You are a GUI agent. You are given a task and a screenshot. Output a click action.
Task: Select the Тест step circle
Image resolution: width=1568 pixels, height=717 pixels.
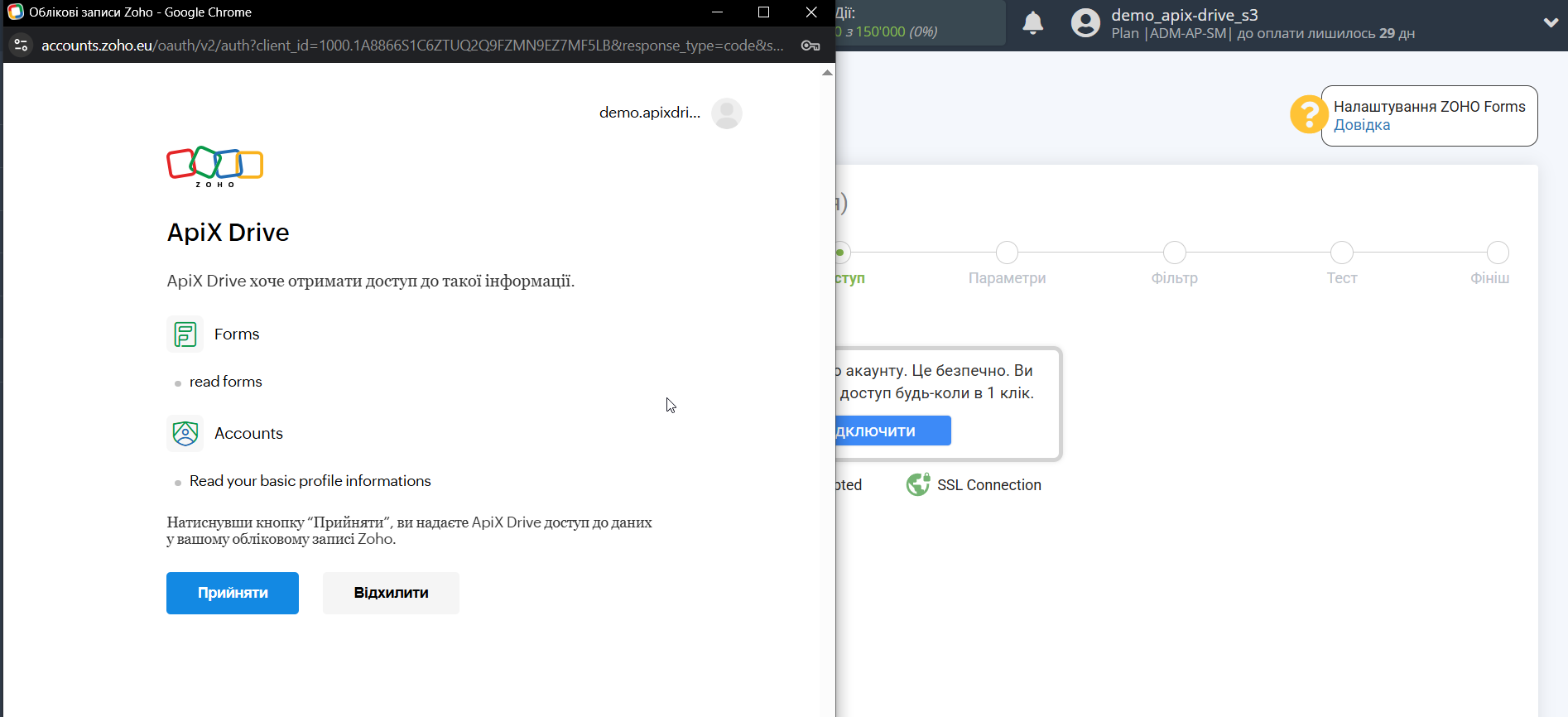pos(1341,253)
